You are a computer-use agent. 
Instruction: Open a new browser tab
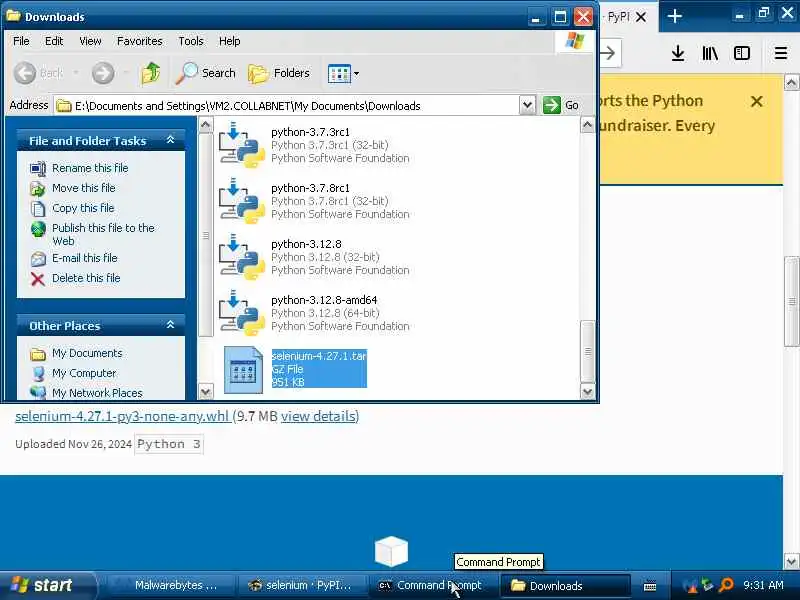(x=674, y=16)
